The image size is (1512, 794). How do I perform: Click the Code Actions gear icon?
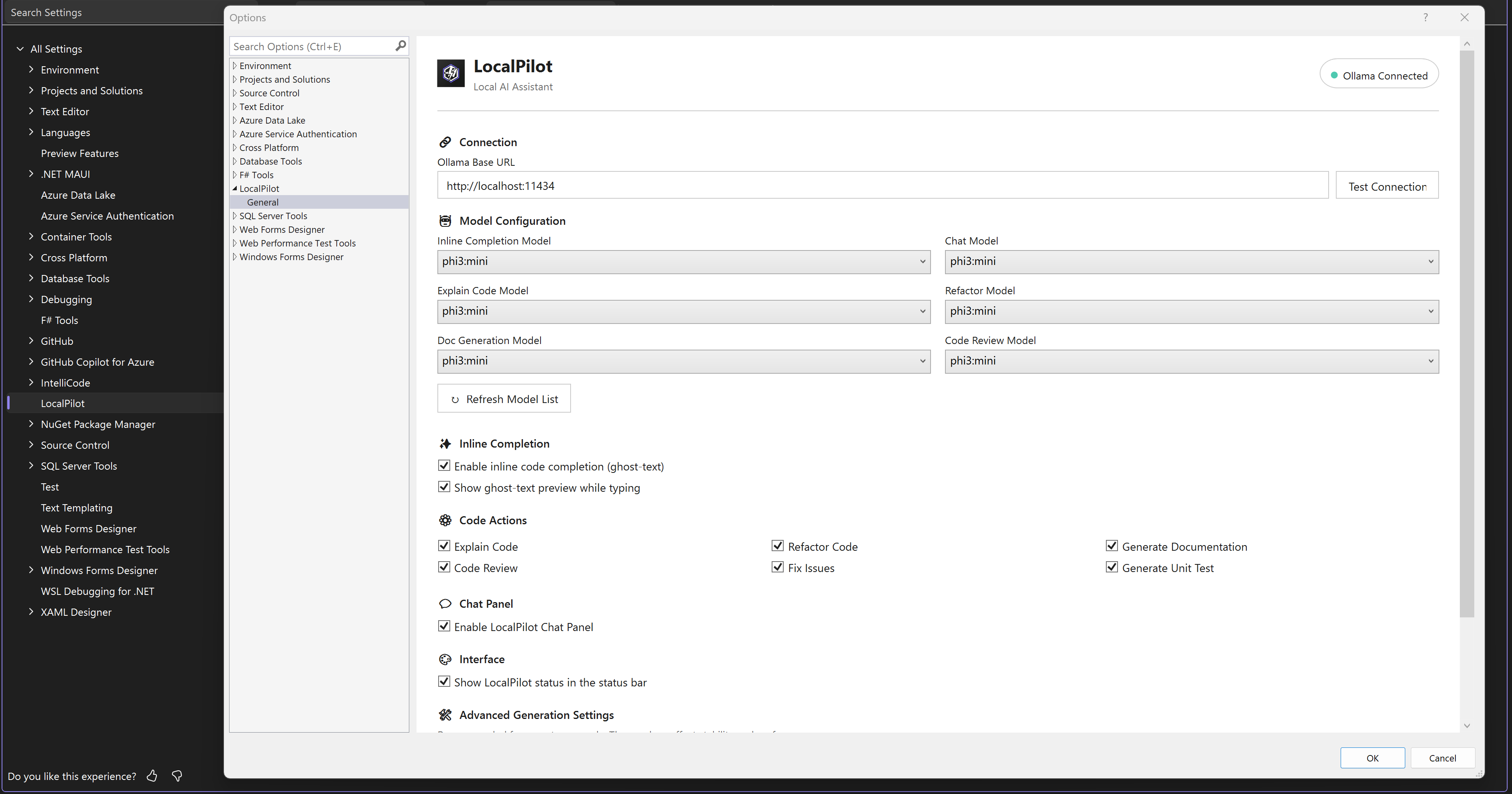click(445, 520)
